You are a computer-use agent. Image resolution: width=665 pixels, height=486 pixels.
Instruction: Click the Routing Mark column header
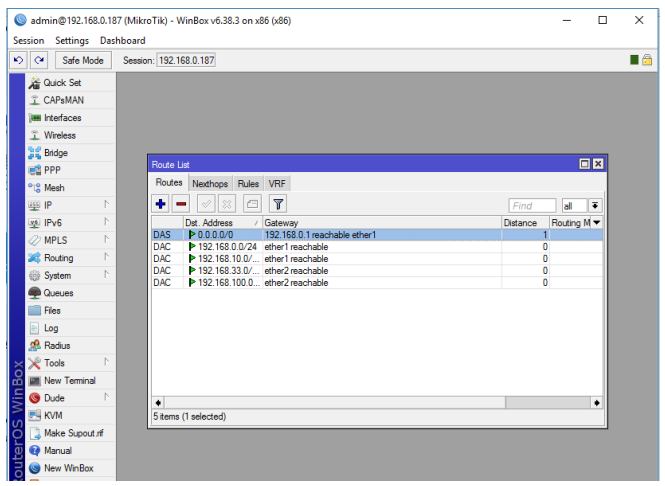click(x=570, y=223)
